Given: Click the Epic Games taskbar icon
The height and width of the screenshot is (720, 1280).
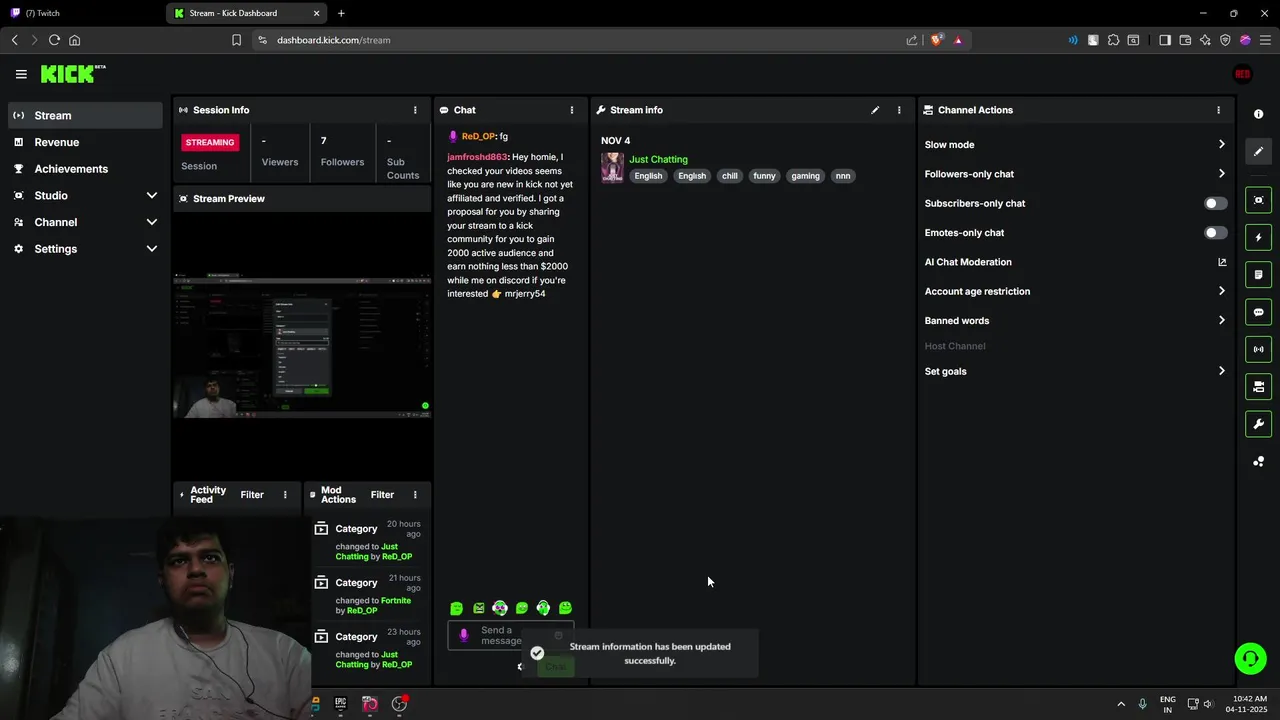Looking at the screenshot, I should point(341,703).
